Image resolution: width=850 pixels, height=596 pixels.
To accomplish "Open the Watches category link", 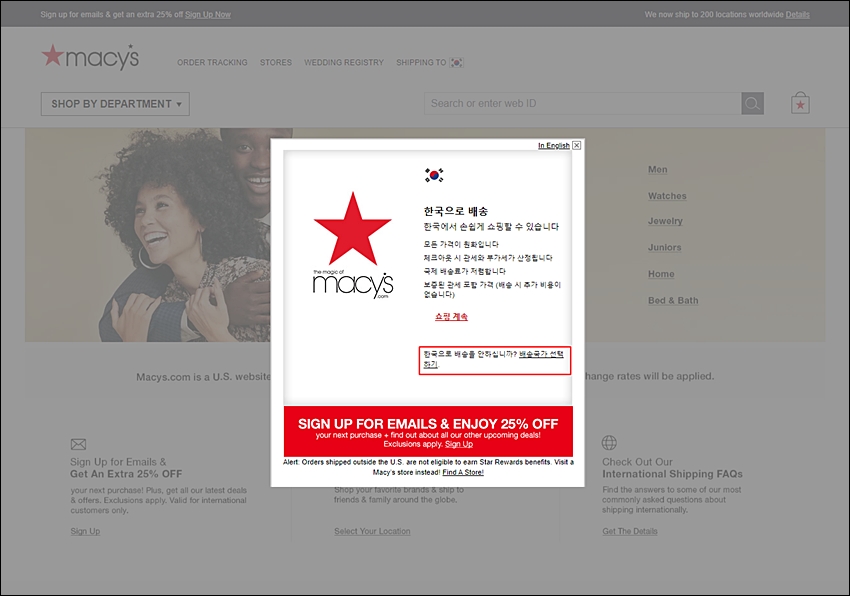I will click(x=667, y=196).
